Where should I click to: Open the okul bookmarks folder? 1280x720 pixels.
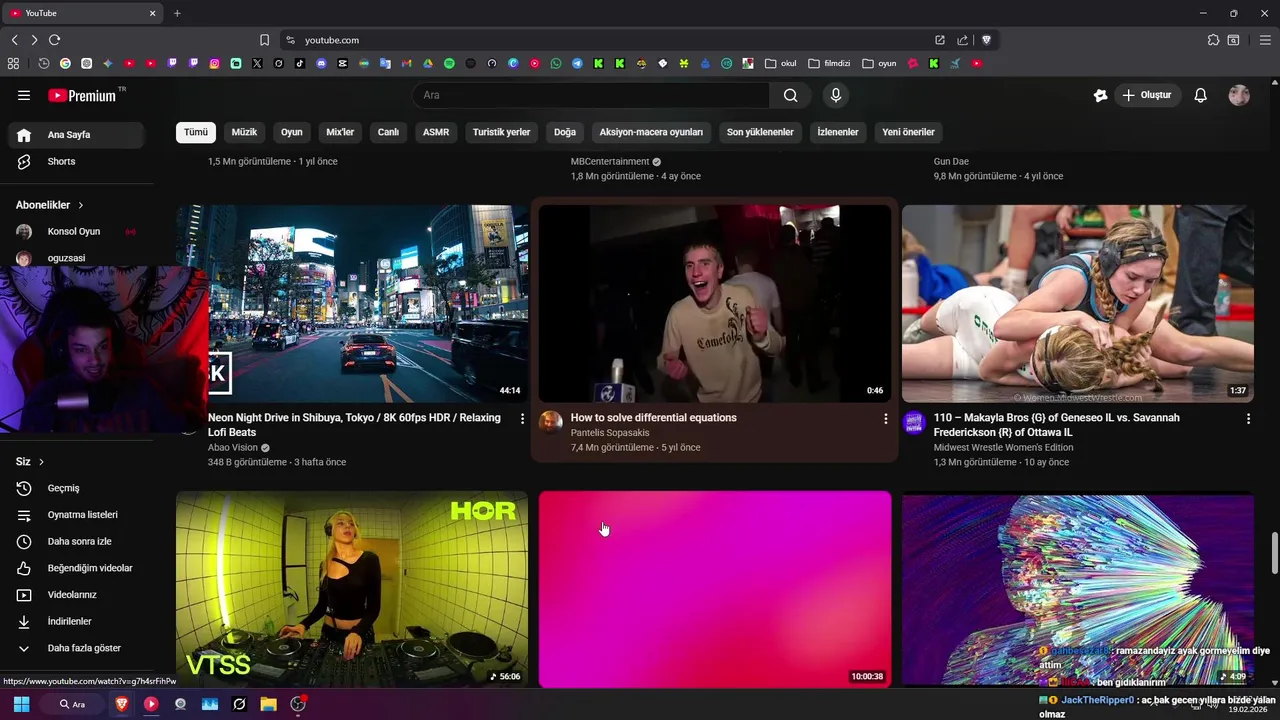[781, 63]
